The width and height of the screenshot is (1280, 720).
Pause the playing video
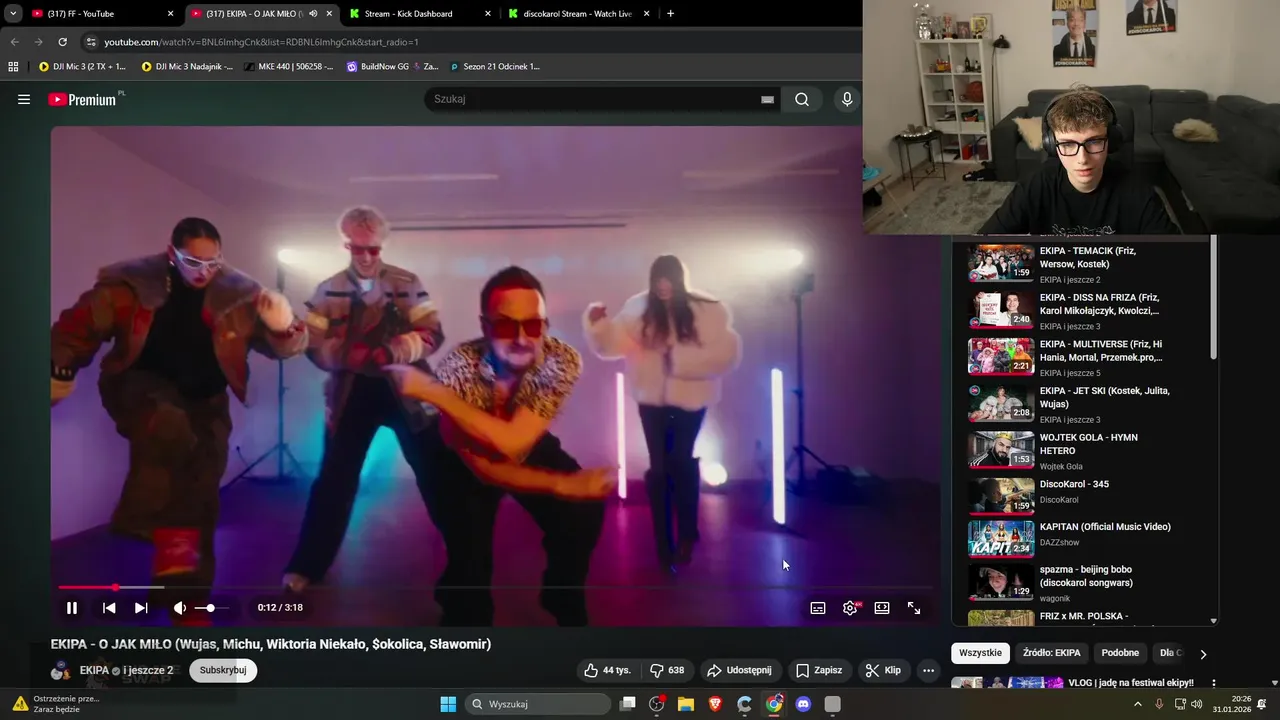72,607
